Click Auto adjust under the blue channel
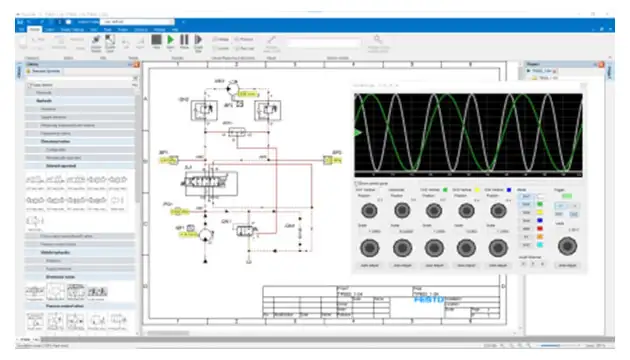630x360 pixels. coord(498,265)
